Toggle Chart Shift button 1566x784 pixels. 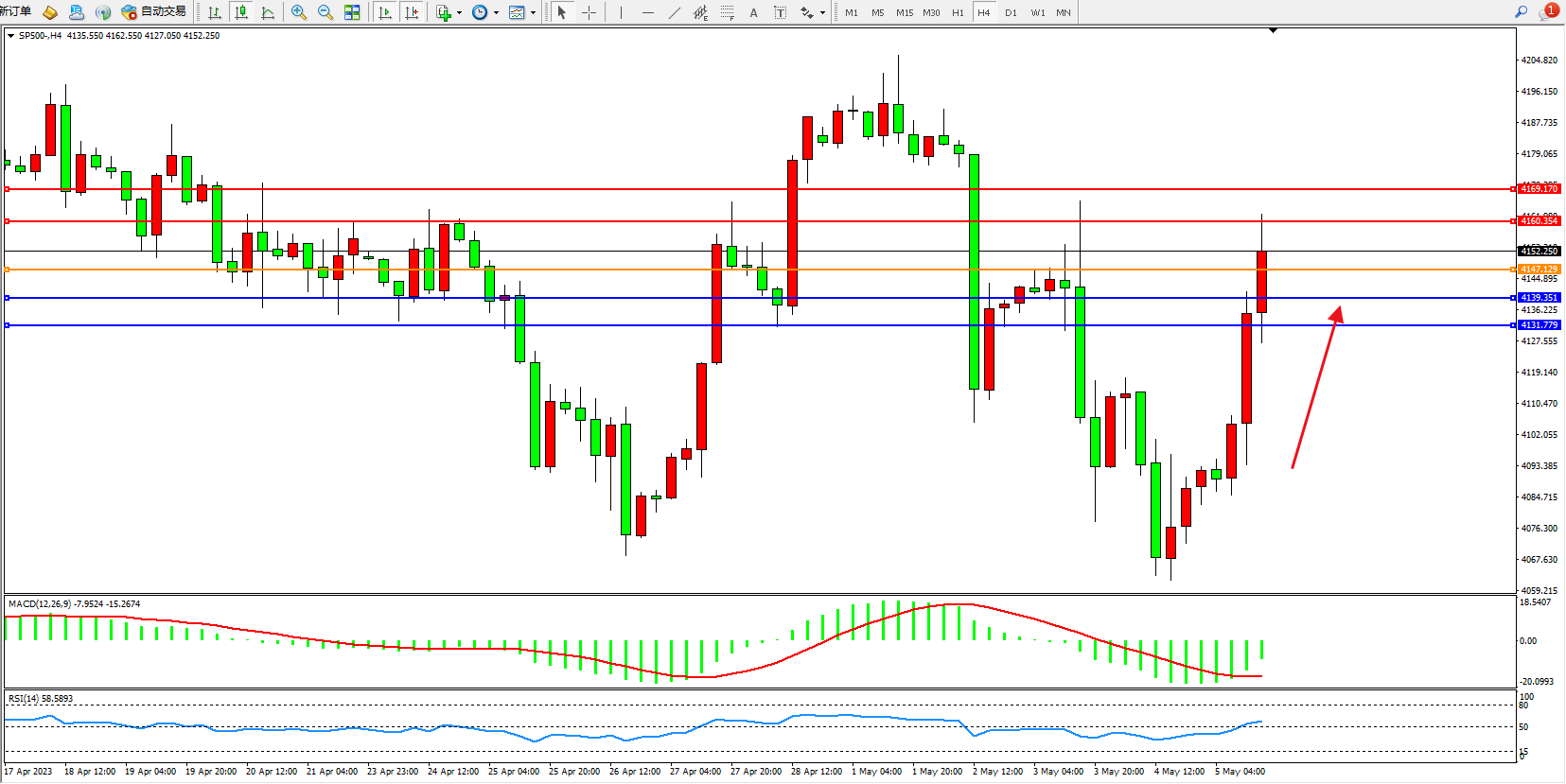411,12
